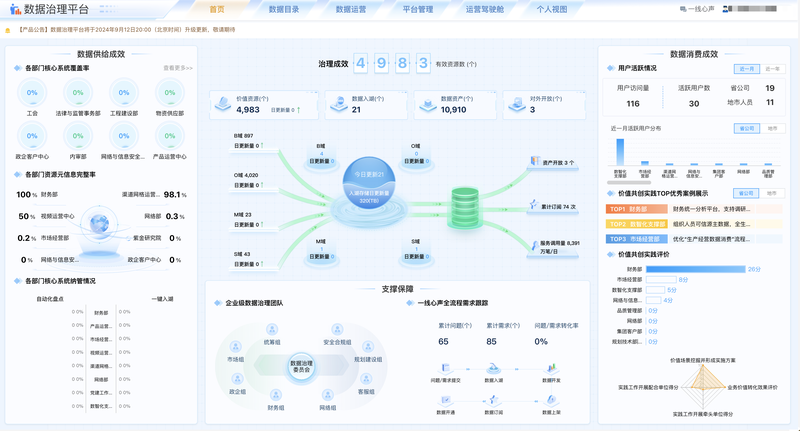
Task: Click the 数据入湖 card icon
Action: pos(338,104)
